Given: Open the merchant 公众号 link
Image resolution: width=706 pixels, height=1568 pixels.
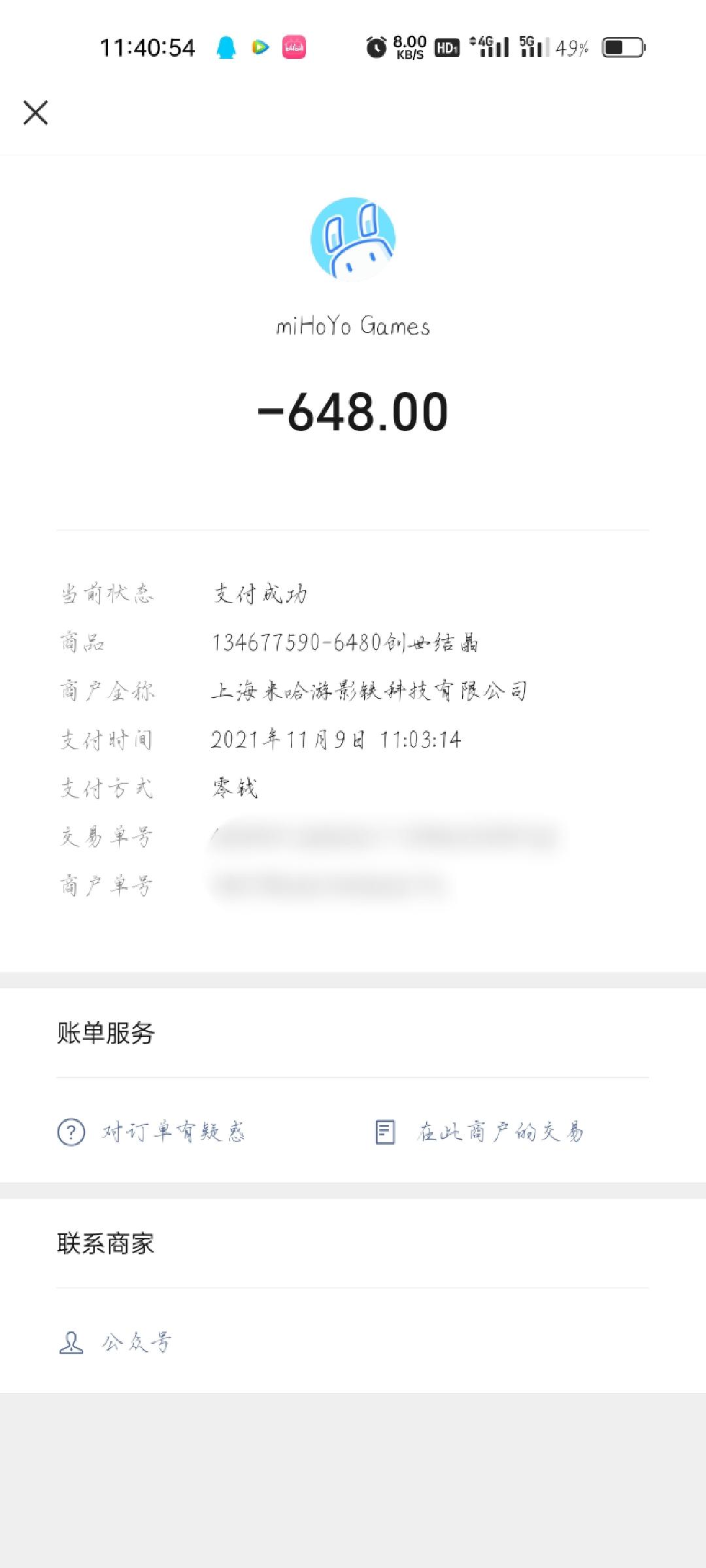Looking at the screenshot, I should click(137, 1343).
